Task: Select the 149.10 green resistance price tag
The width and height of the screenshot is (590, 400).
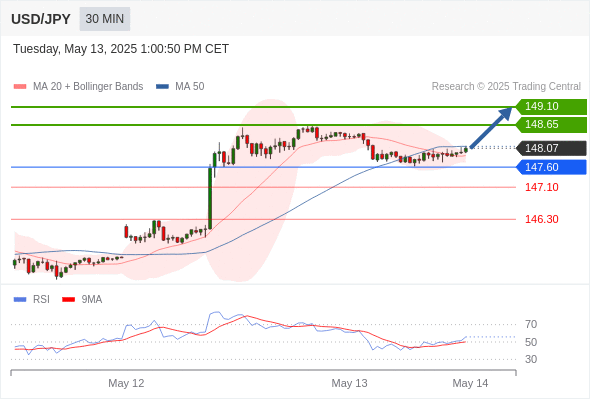Action: tap(551, 106)
